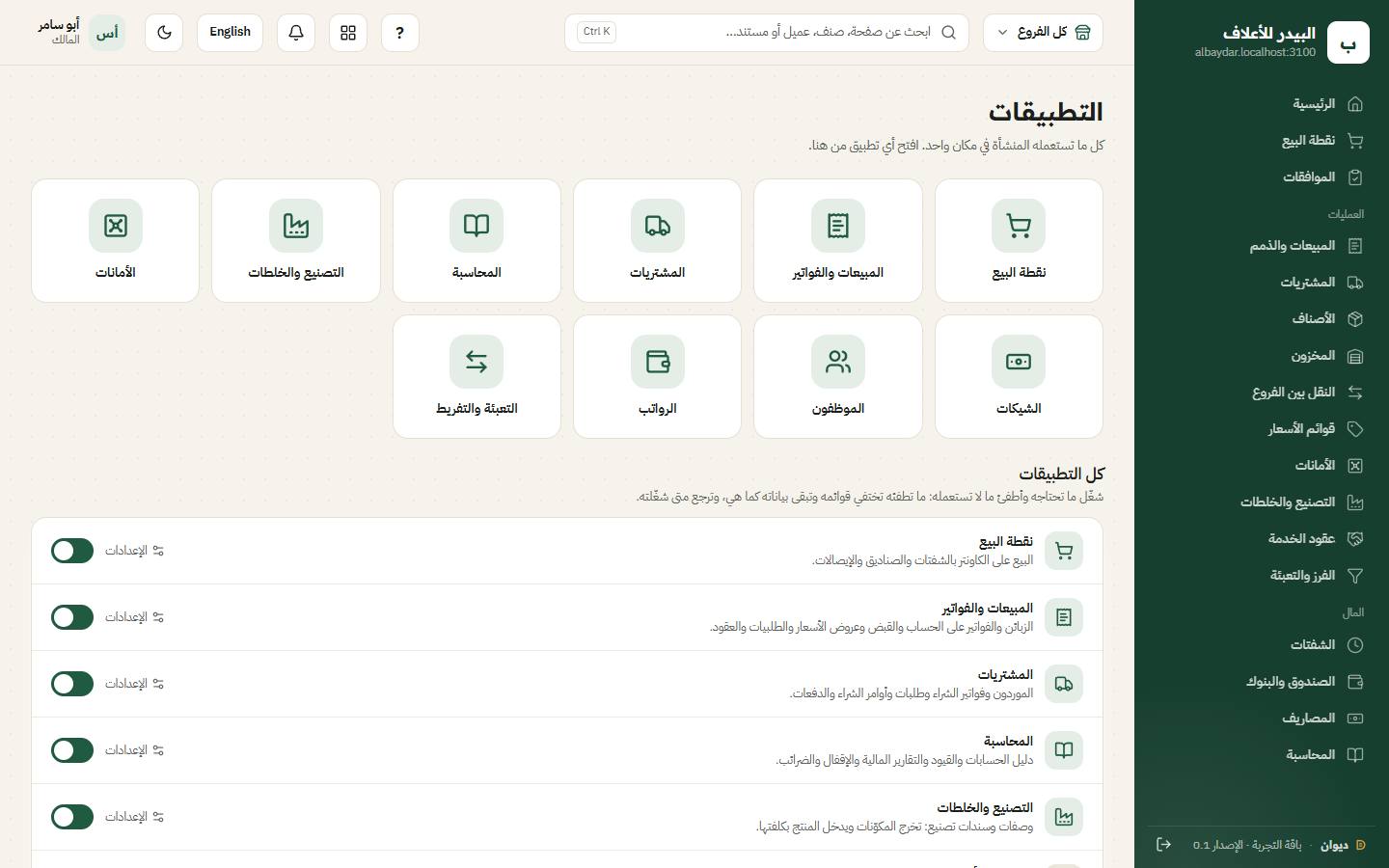Open the التصنيع والخلطات factory app card
Screen dimensions: 1389x868
296,240
